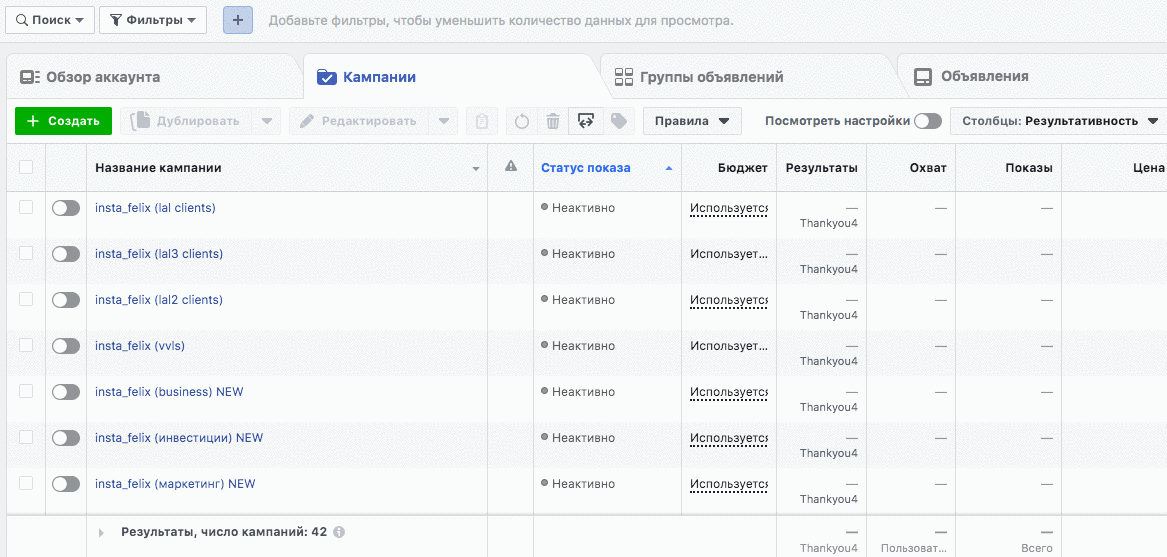
Task: Toggle on campaign insta_felix (lal clients)
Action: coord(65,209)
